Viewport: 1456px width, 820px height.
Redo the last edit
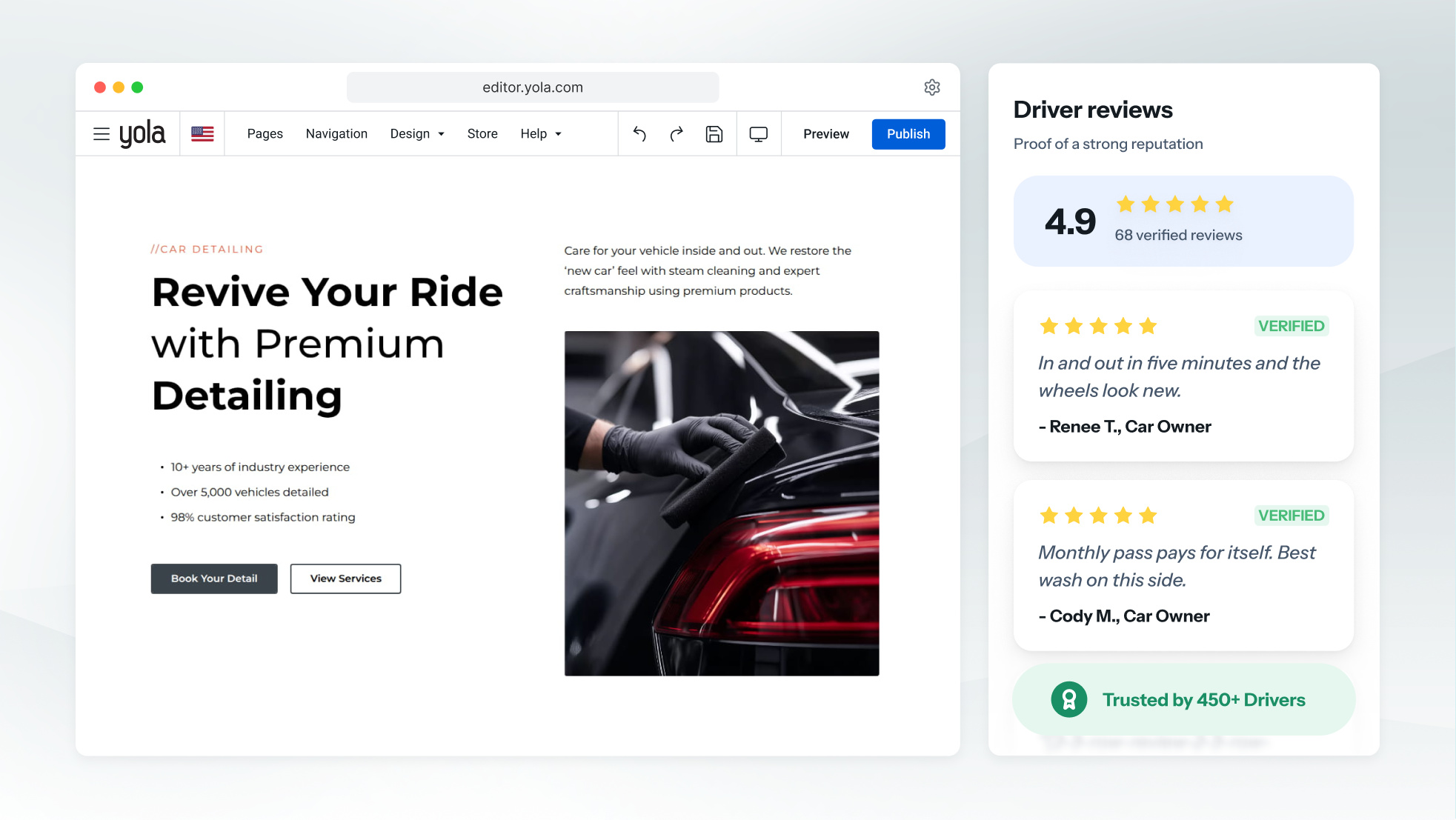677,134
